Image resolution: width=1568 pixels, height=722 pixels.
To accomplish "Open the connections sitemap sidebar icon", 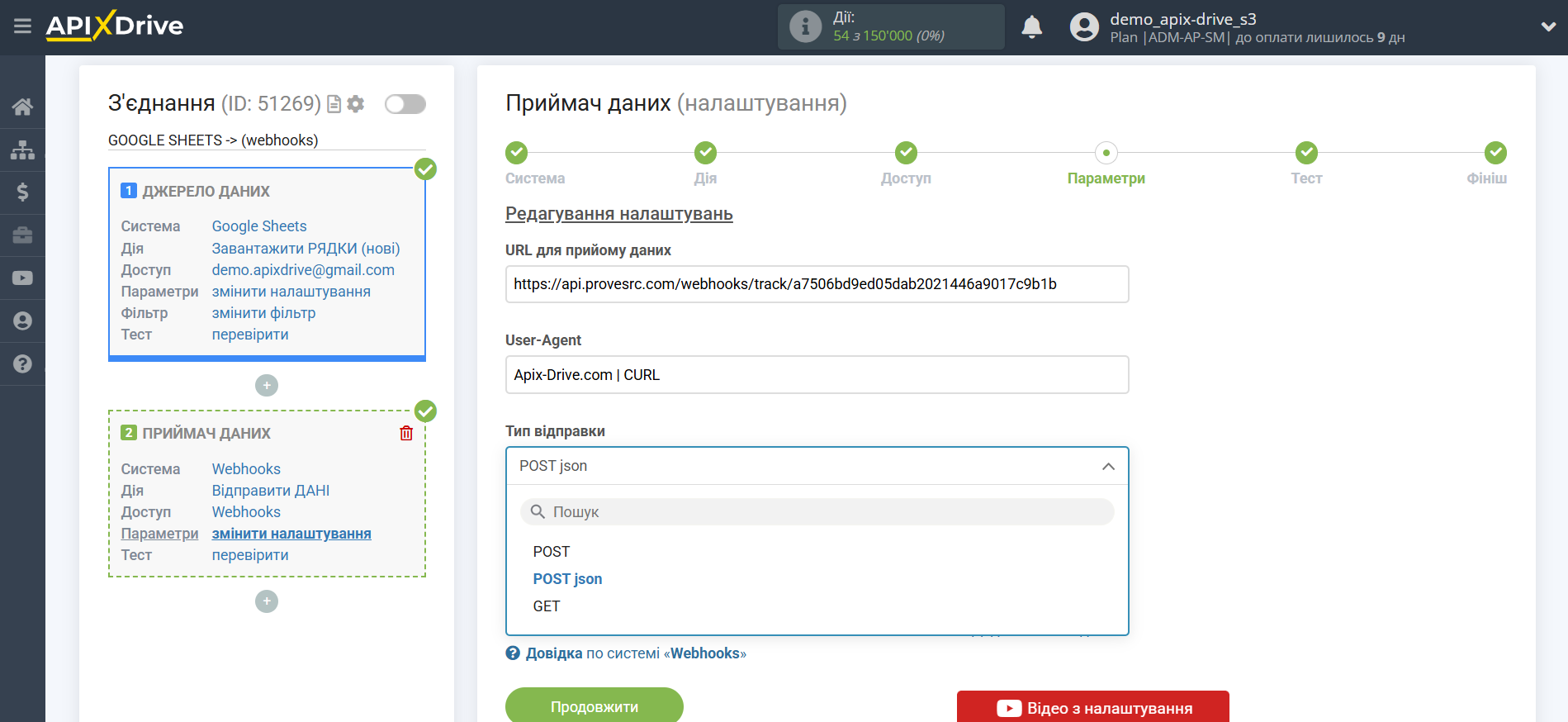I will tap(22, 150).
